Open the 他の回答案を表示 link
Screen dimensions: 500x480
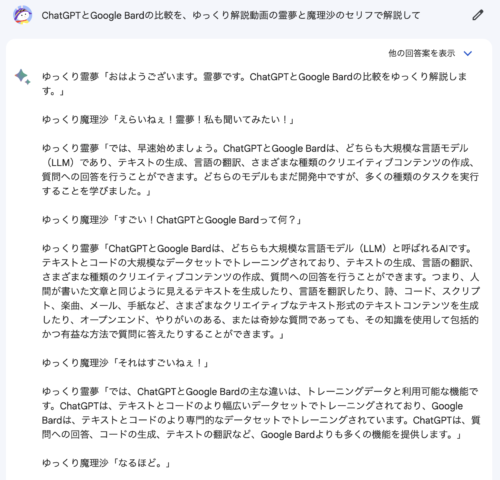pyautogui.click(x=422, y=53)
